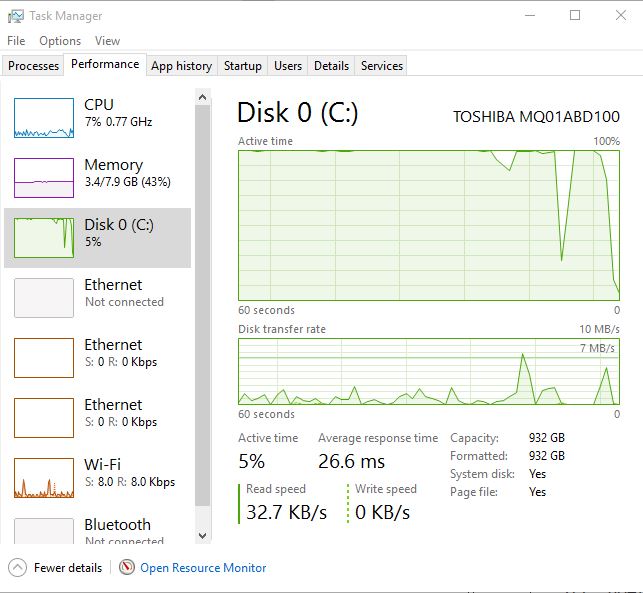Screen dimensions: 643x593
Task: Click the Page file Yes value
Action: click(x=537, y=492)
